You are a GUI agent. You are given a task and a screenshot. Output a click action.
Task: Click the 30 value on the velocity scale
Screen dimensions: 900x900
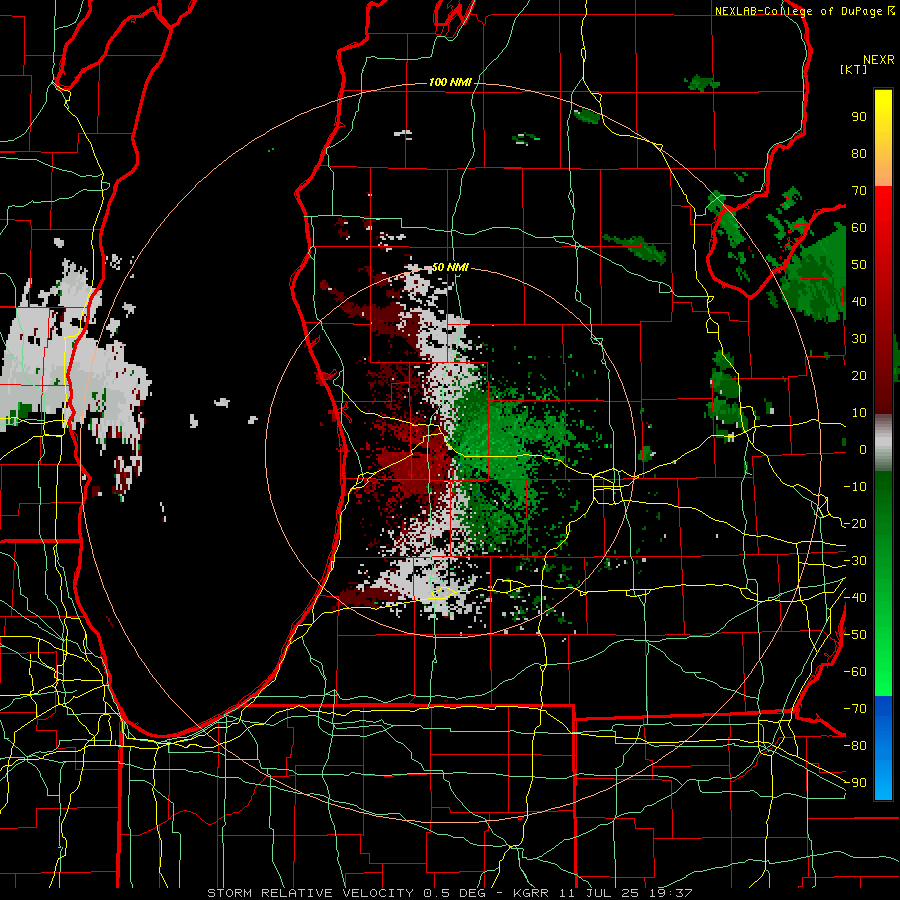click(x=859, y=339)
